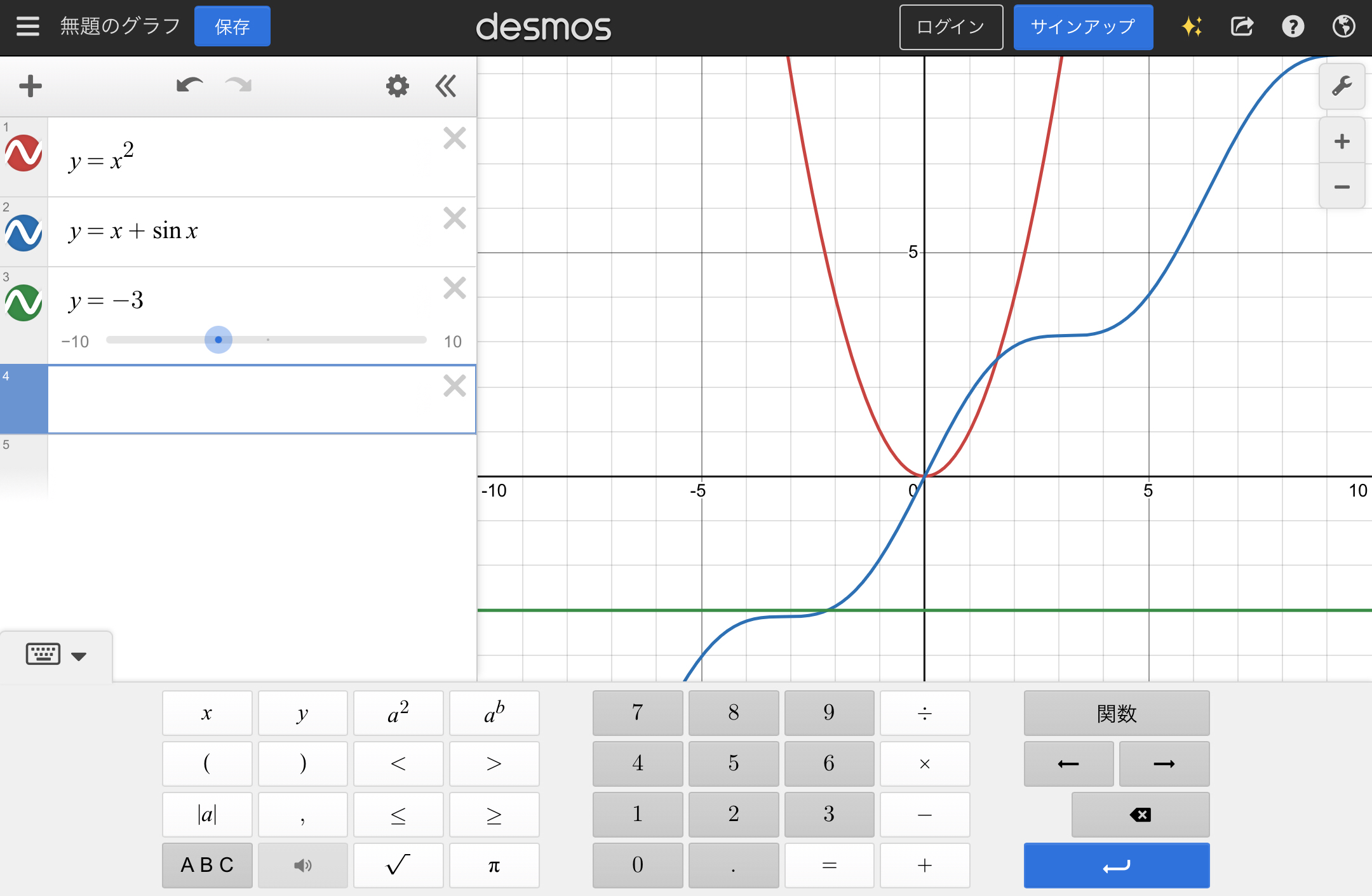This screenshot has height=896, width=1372.
Task: Insert absolute value |a| key
Action: [207, 815]
